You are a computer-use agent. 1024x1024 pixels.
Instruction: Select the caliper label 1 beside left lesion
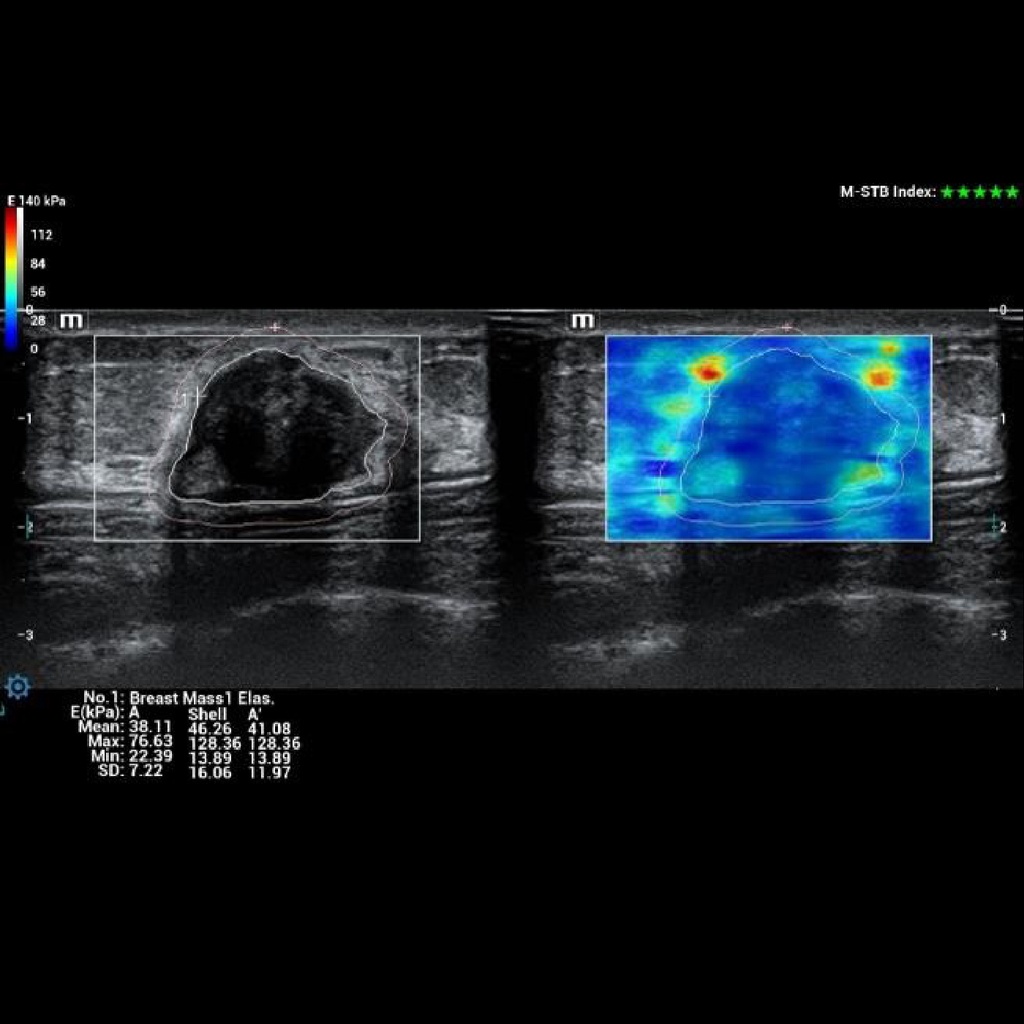pyautogui.click(x=183, y=398)
